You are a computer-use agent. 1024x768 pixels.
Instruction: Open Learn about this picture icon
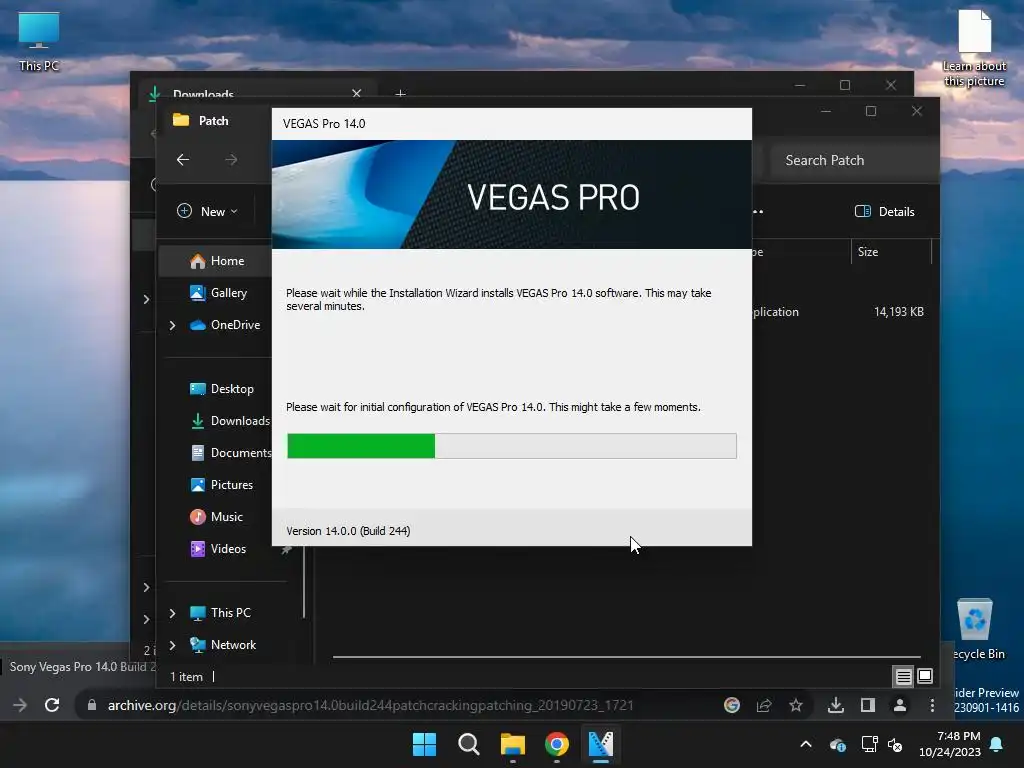[x=974, y=49]
